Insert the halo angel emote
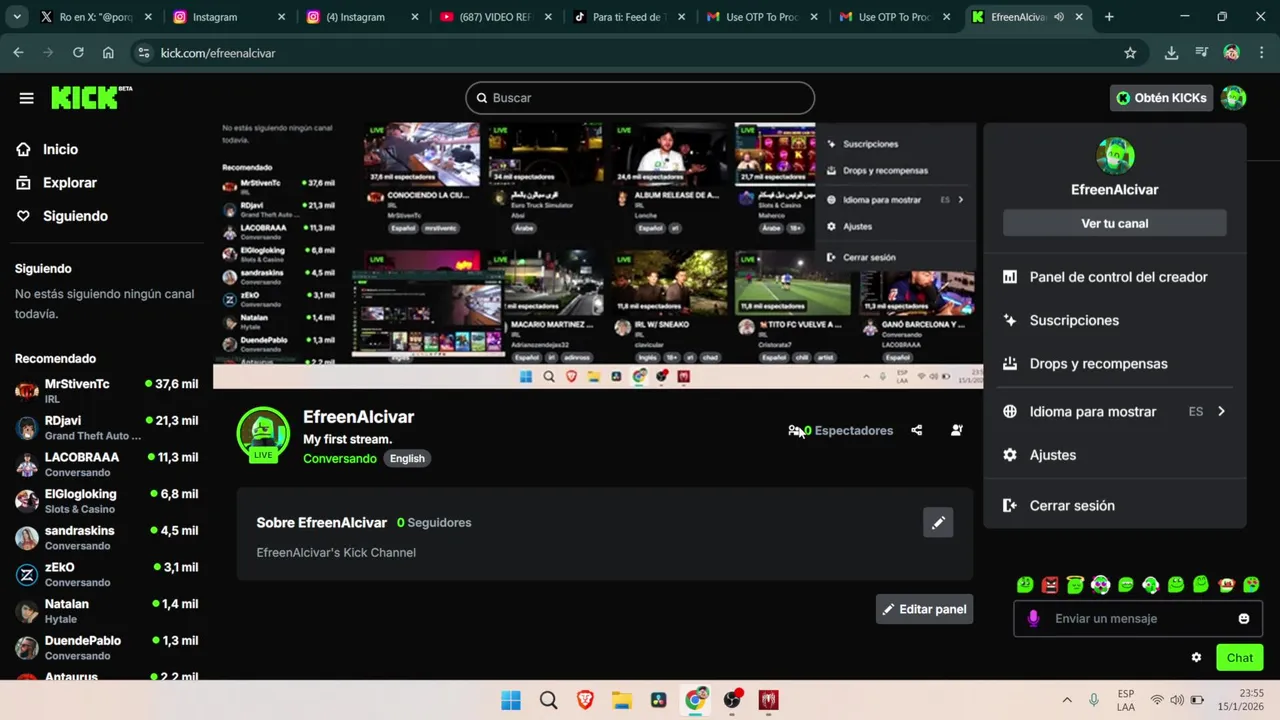The height and width of the screenshot is (720, 1280). [x=1075, y=585]
